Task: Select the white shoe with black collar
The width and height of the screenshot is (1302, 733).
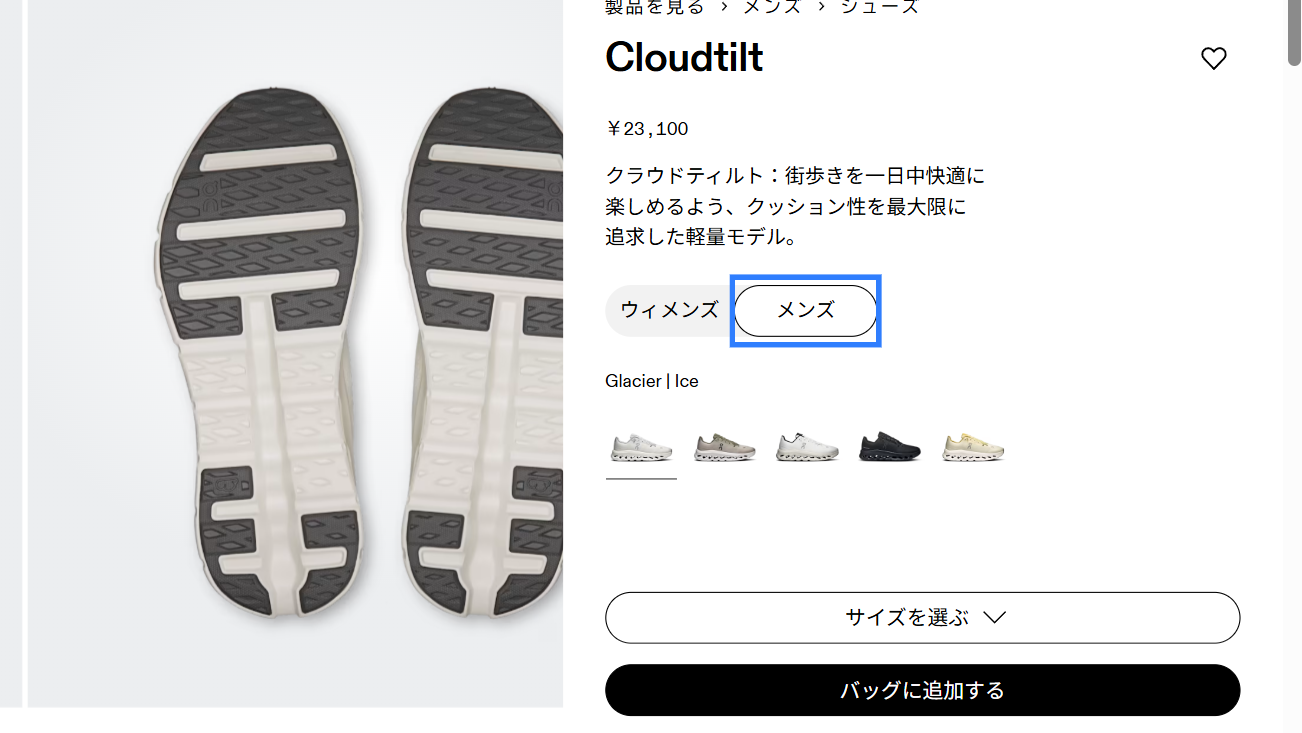Action: (807, 447)
